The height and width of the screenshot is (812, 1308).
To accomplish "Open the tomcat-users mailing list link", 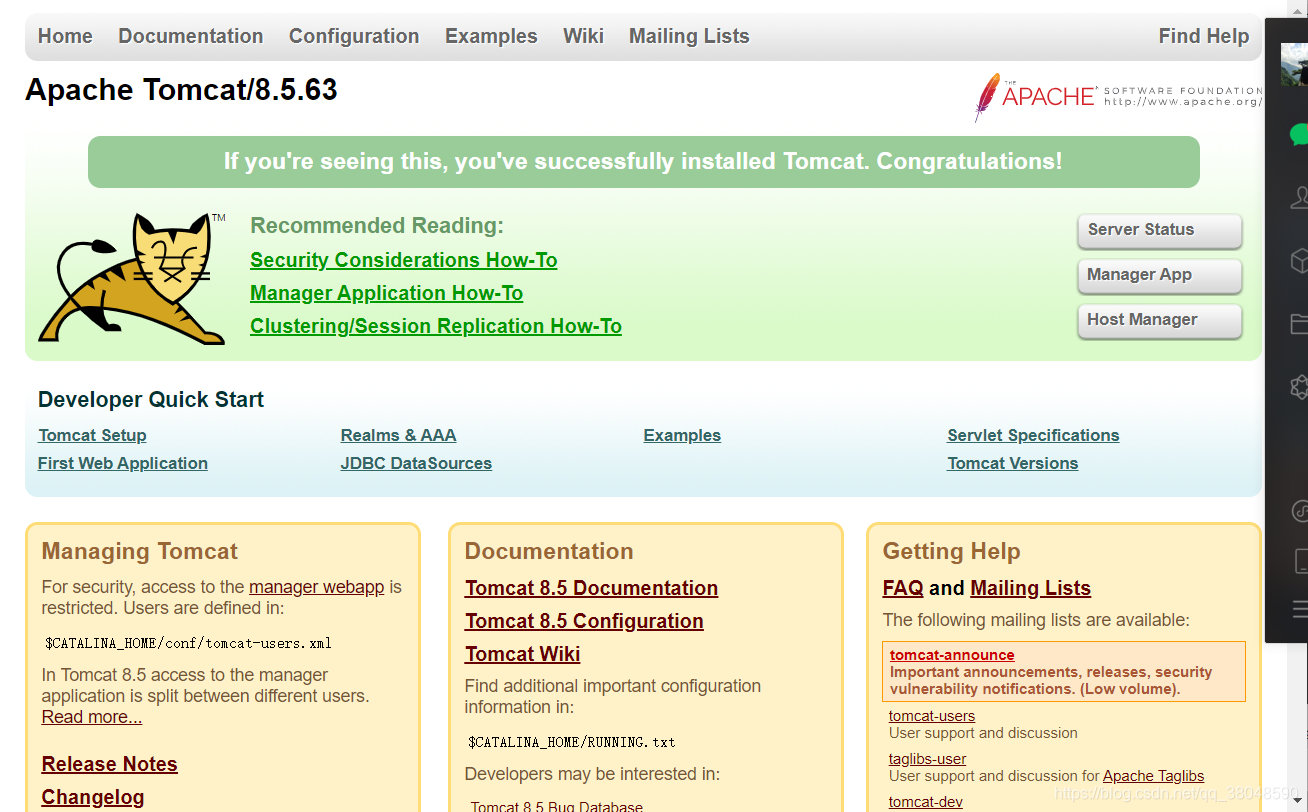I will pos(932,716).
